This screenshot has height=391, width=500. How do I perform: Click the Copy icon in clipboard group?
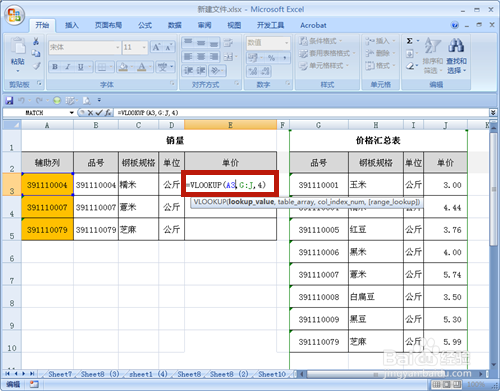pos(36,53)
